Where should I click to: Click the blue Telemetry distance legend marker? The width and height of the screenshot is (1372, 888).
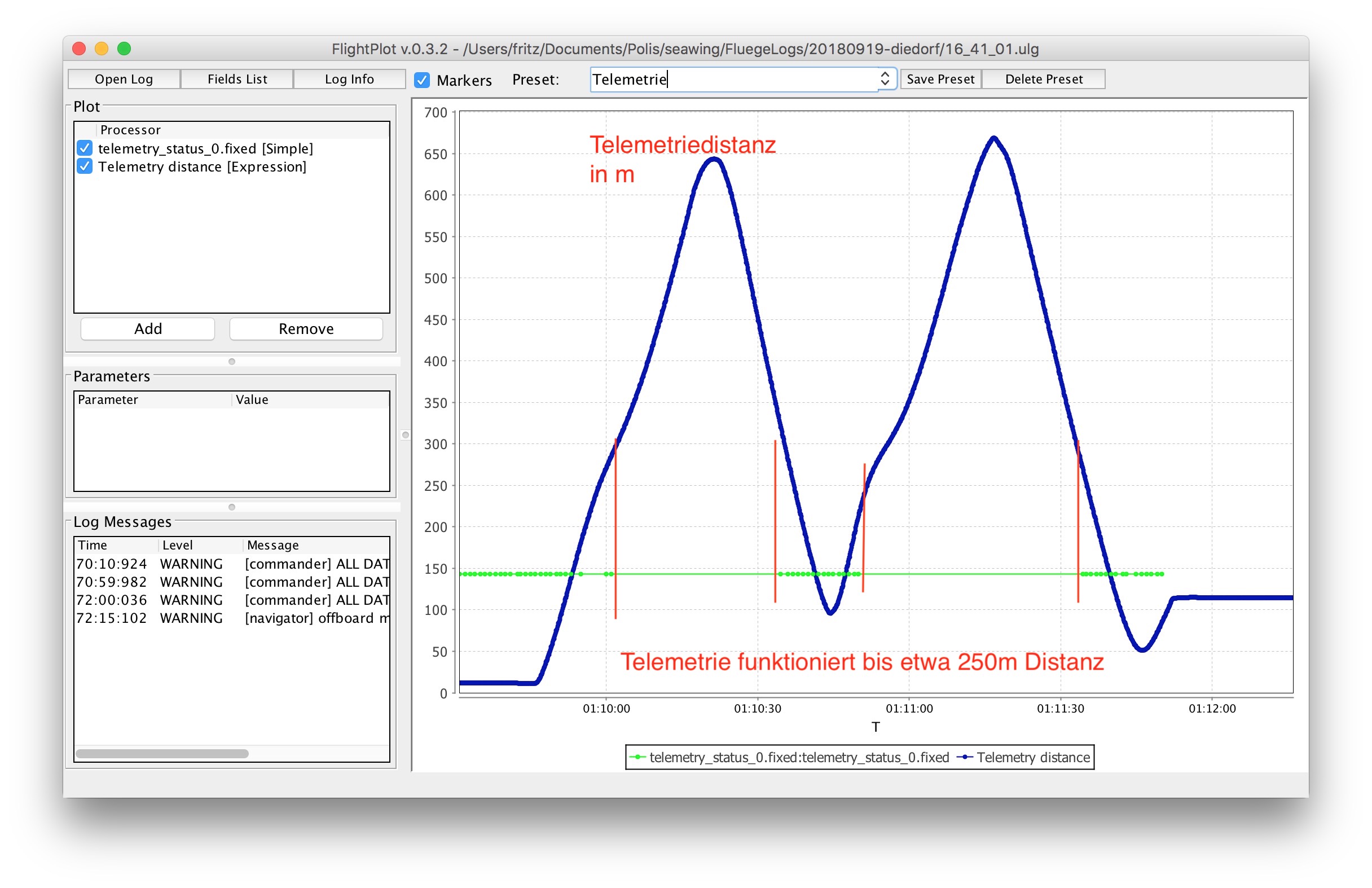point(965,757)
